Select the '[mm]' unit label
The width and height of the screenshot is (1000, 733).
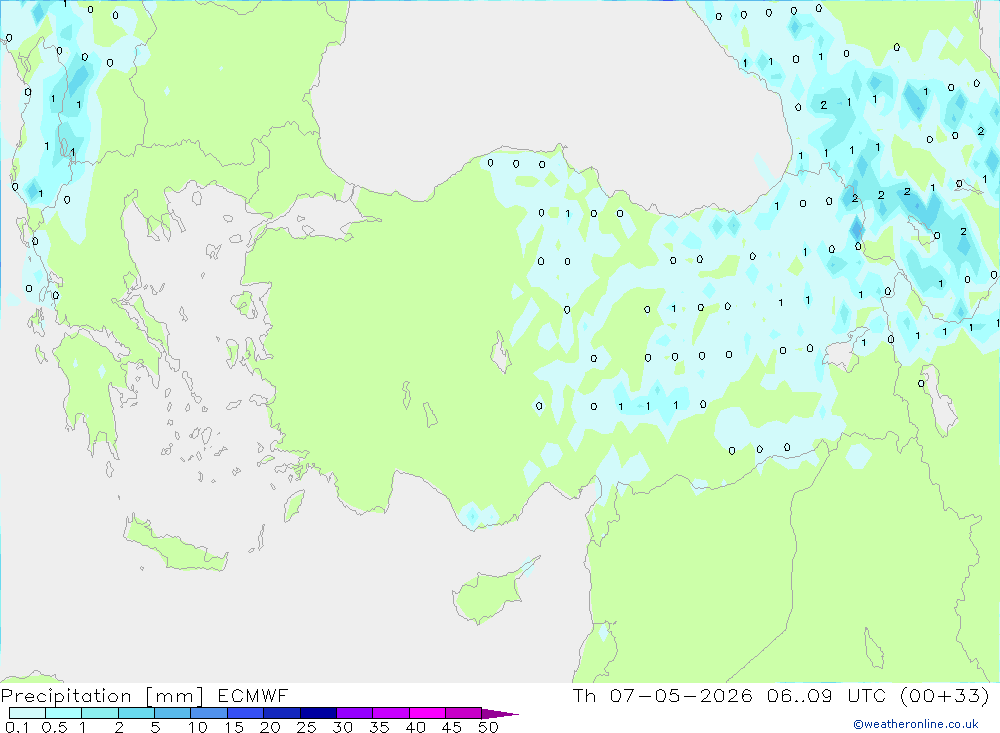point(174,696)
